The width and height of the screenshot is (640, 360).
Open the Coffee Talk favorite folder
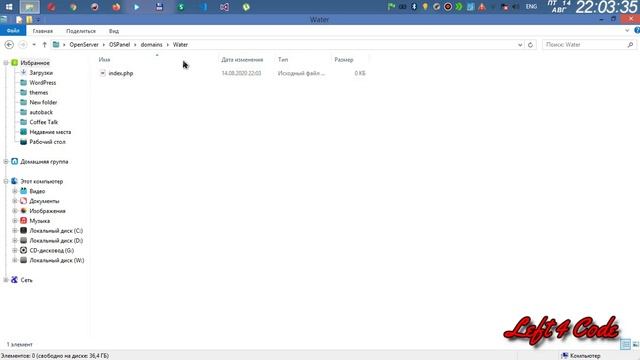(x=44, y=122)
